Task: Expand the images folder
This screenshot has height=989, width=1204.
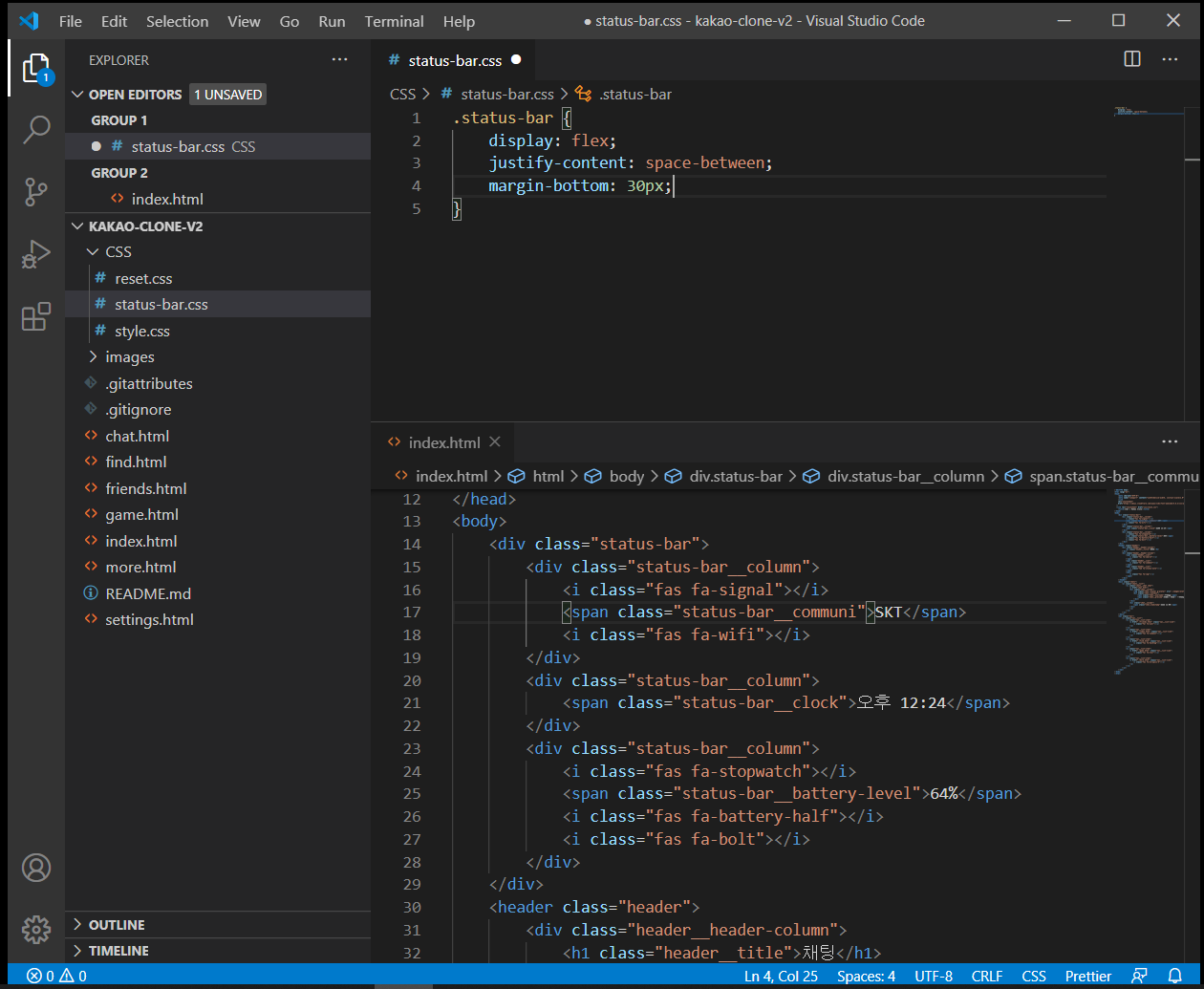Action: pyautogui.click(x=129, y=356)
